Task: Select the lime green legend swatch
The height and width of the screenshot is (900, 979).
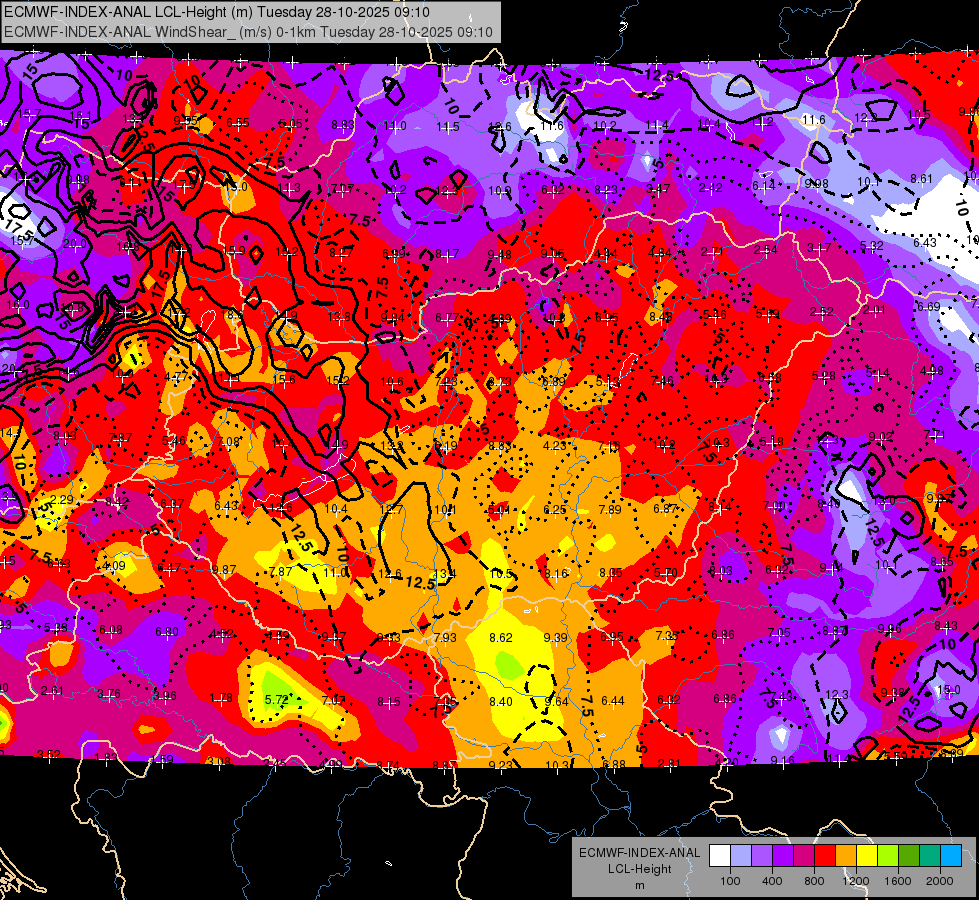Action: [x=888, y=856]
